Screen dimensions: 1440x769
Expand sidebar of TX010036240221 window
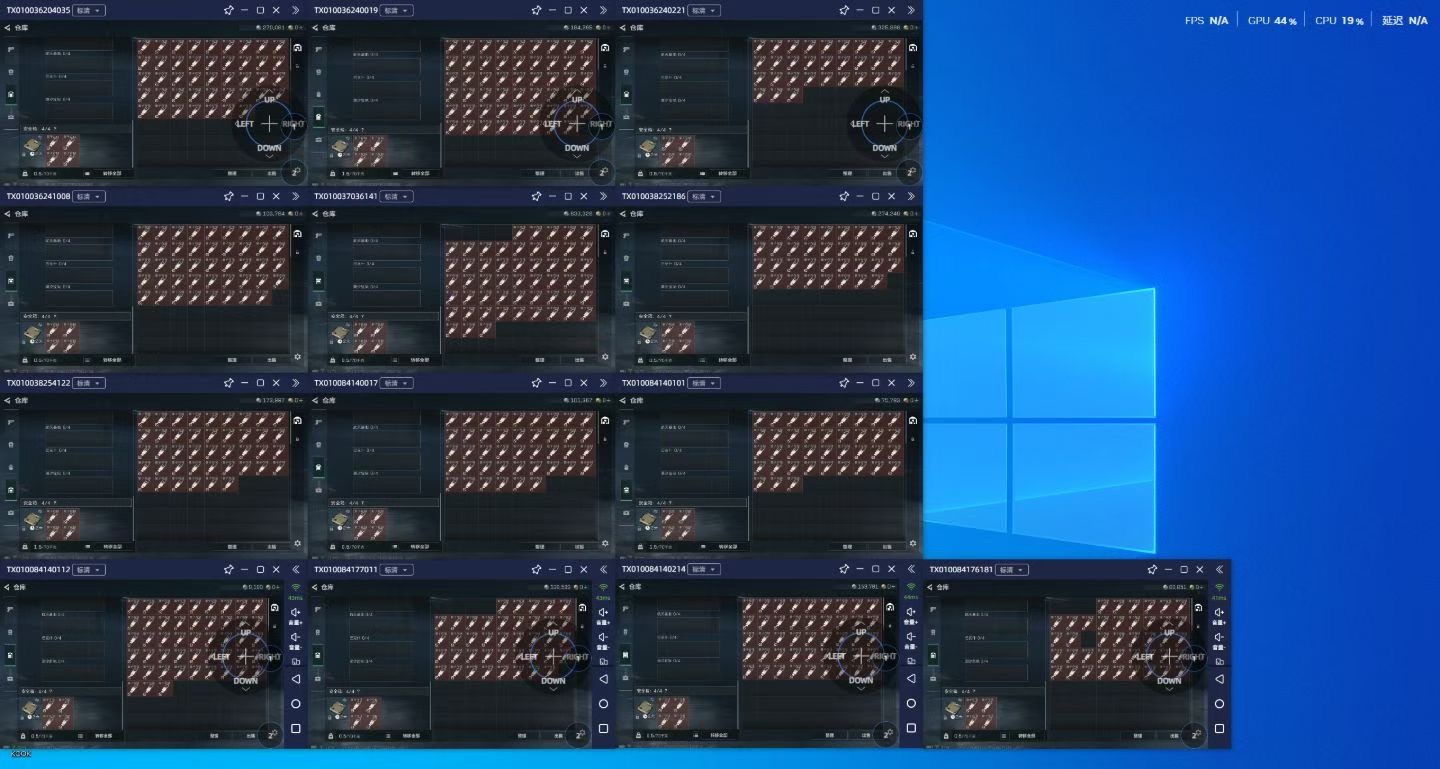(911, 10)
